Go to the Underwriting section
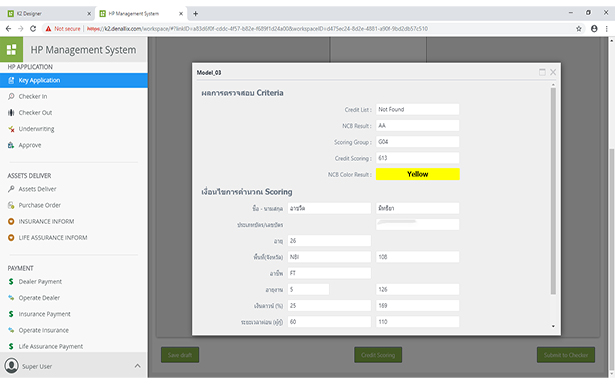The width and height of the screenshot is (615, 384). (36, 129)
